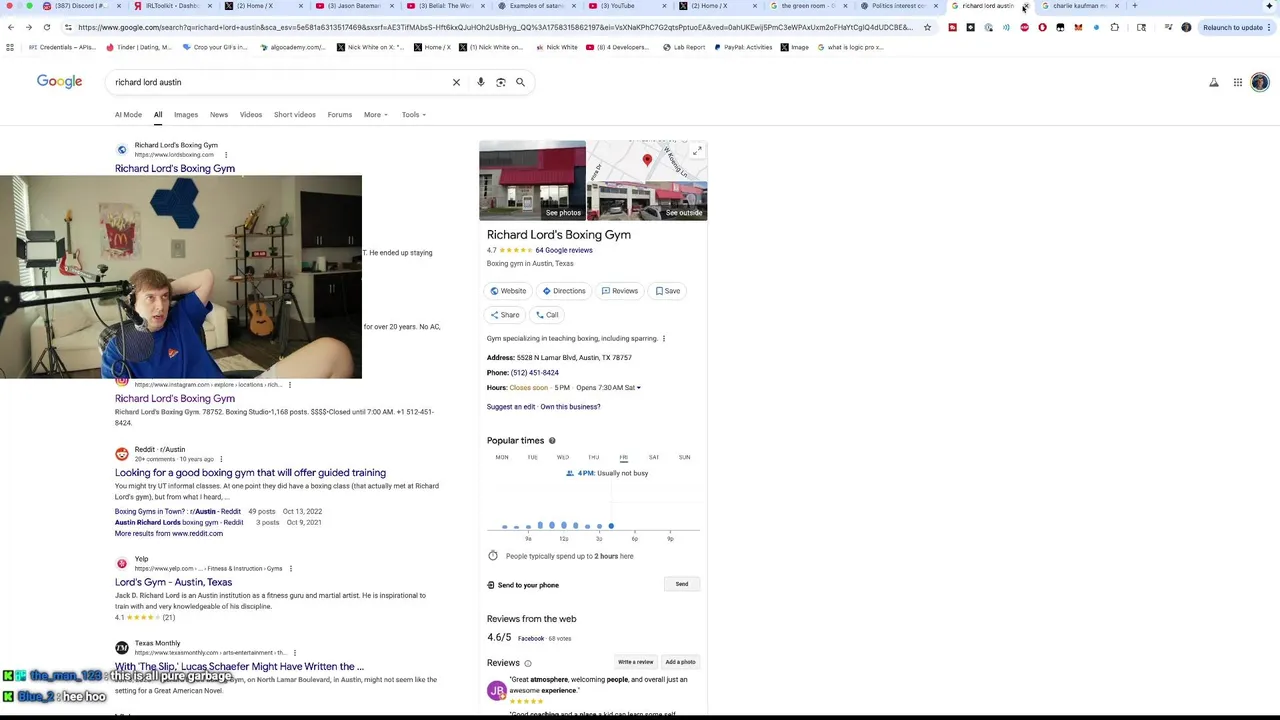The height and width of the screenshot is (720, 1280).
Task: Show info about Reviews section
Action: click(528, 663)
